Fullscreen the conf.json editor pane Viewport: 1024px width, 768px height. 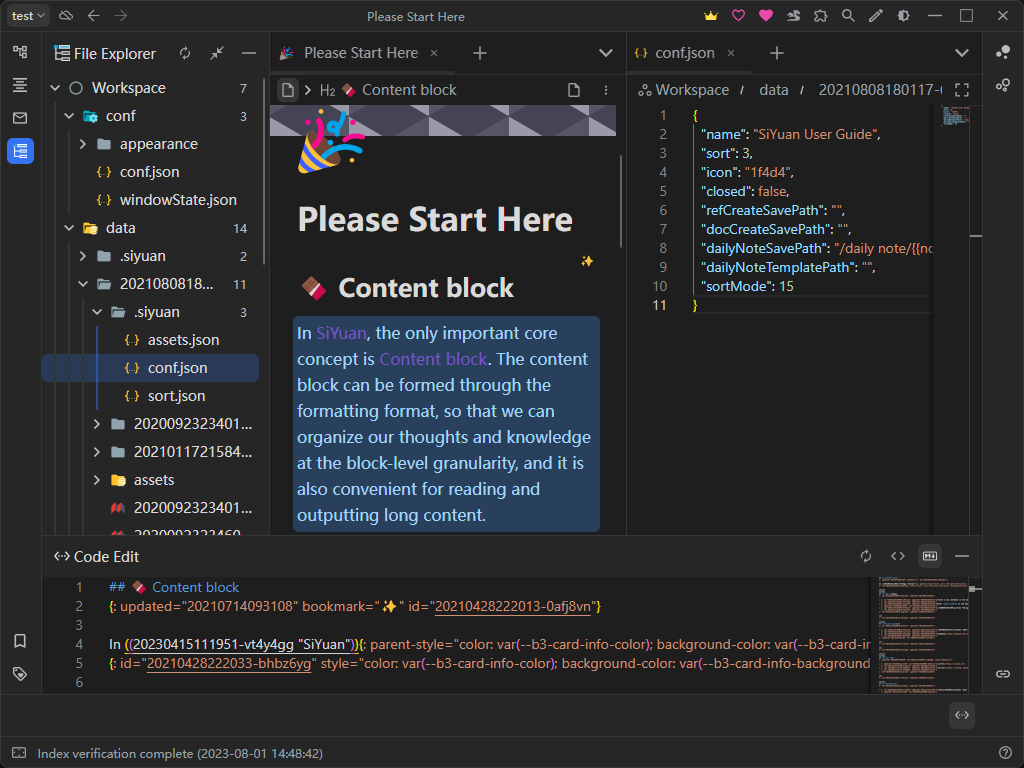[962, 89]
